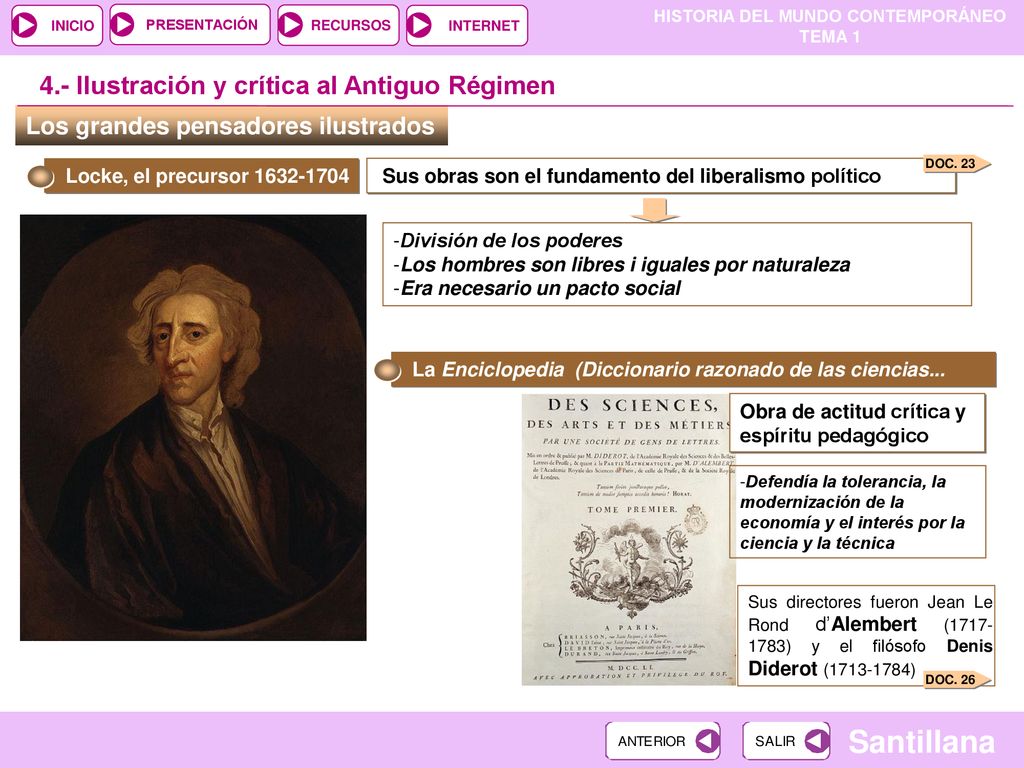Click 'Sus obras son el fundamento del liberalismo político'

coord(661,176)
